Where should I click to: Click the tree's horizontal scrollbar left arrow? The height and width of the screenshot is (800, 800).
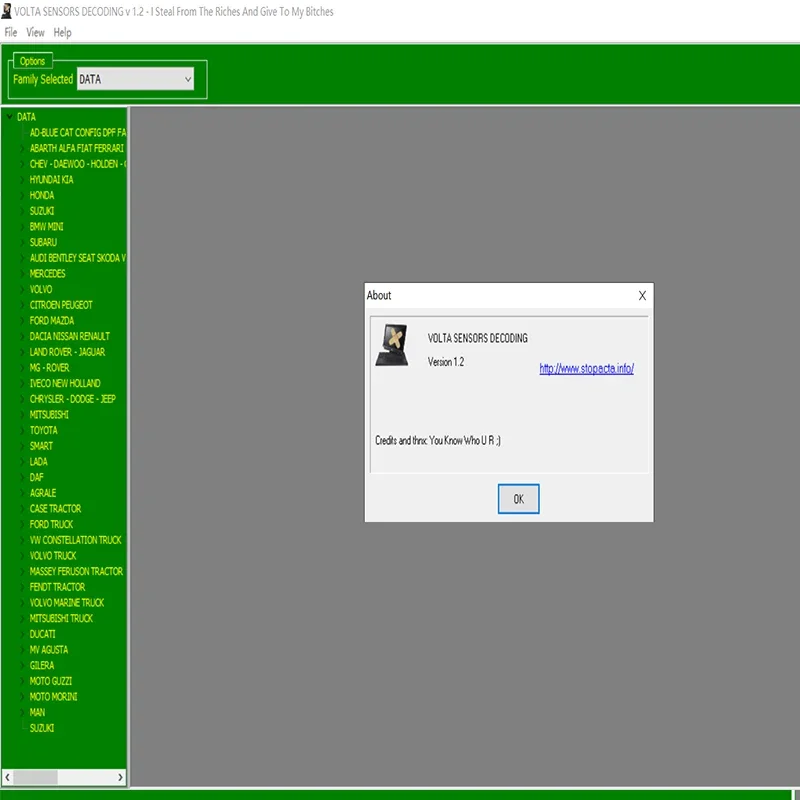(8, 777)
